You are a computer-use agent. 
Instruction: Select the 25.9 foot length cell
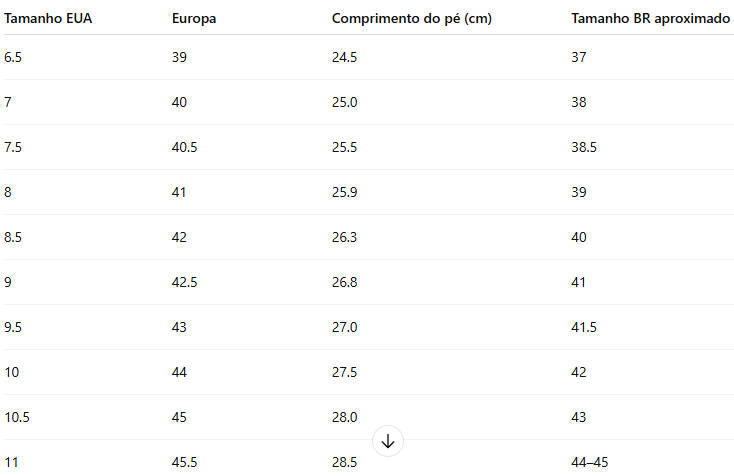point(344,192)
